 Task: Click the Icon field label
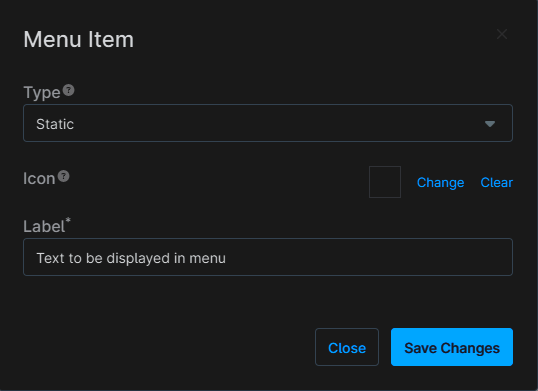coord(39,178)
